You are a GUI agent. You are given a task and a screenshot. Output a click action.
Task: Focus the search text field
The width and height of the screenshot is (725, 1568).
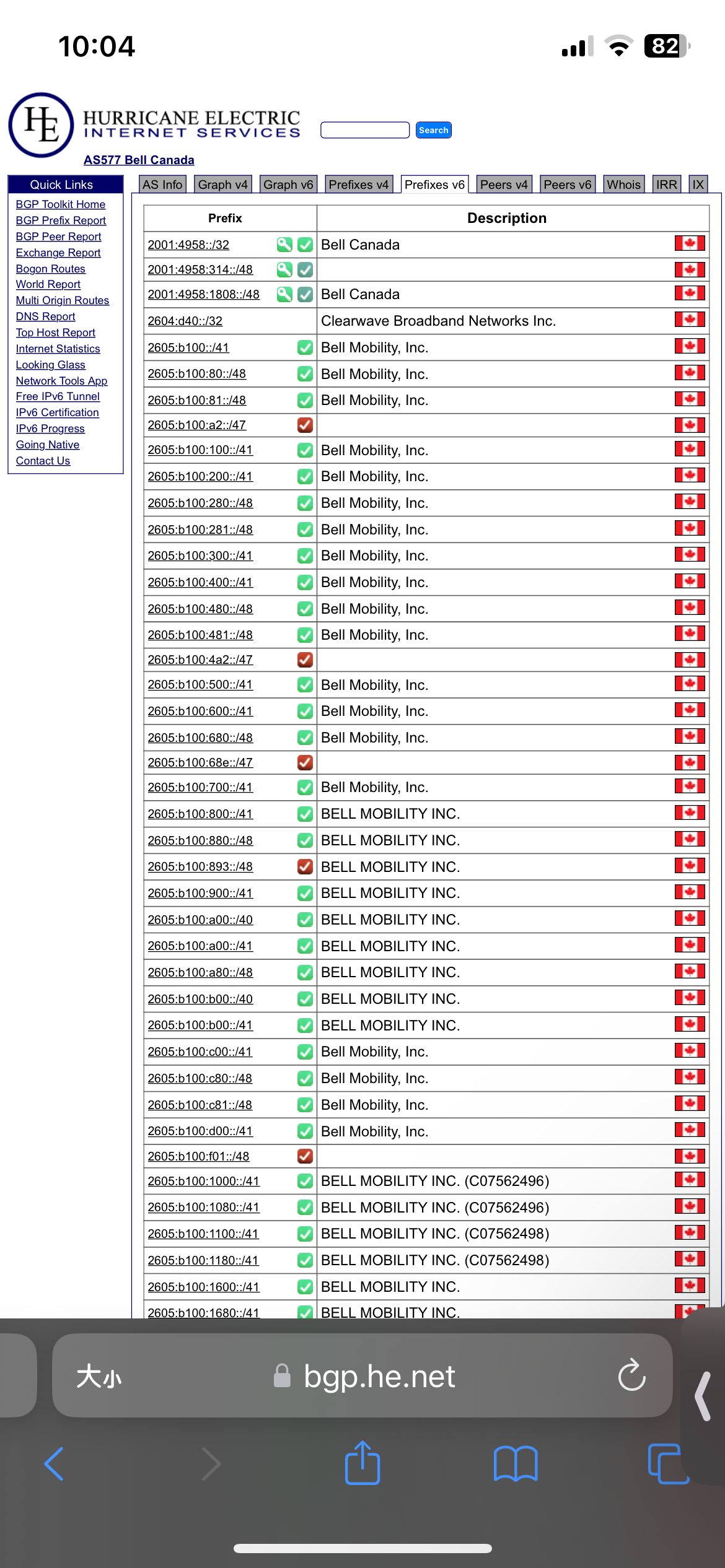pyautogui.click(x=365, y=130)
